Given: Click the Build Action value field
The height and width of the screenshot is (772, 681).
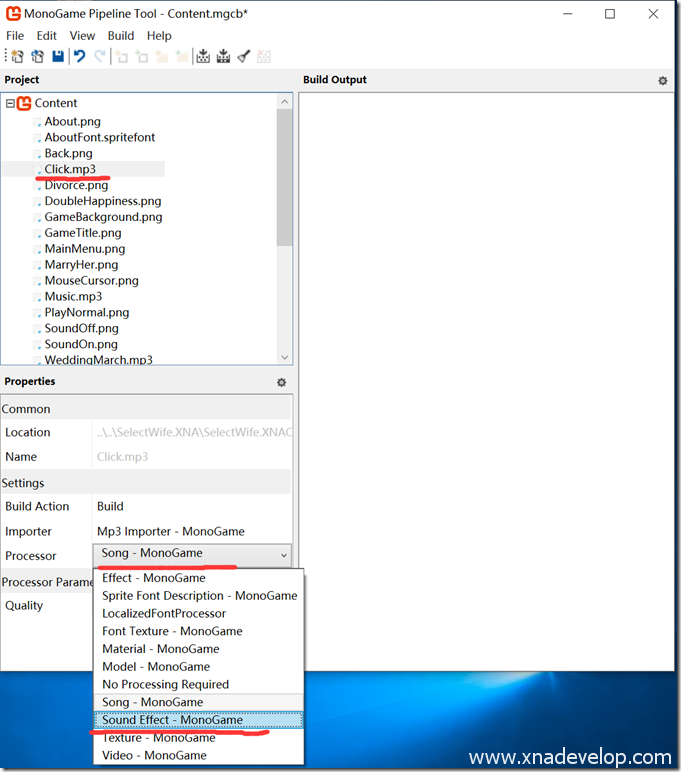Looking at the screenshot, I should tap(190, 507).
